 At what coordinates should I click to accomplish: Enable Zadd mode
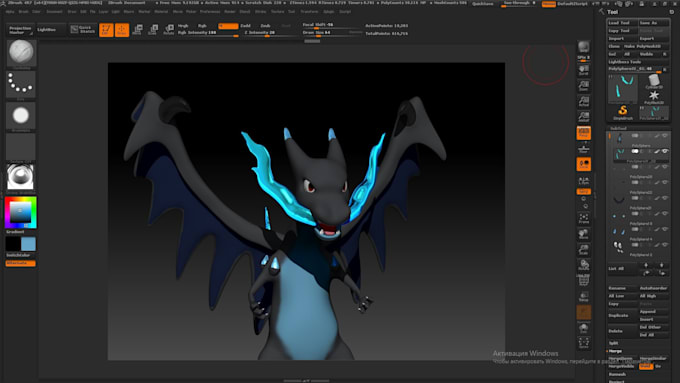245,26
